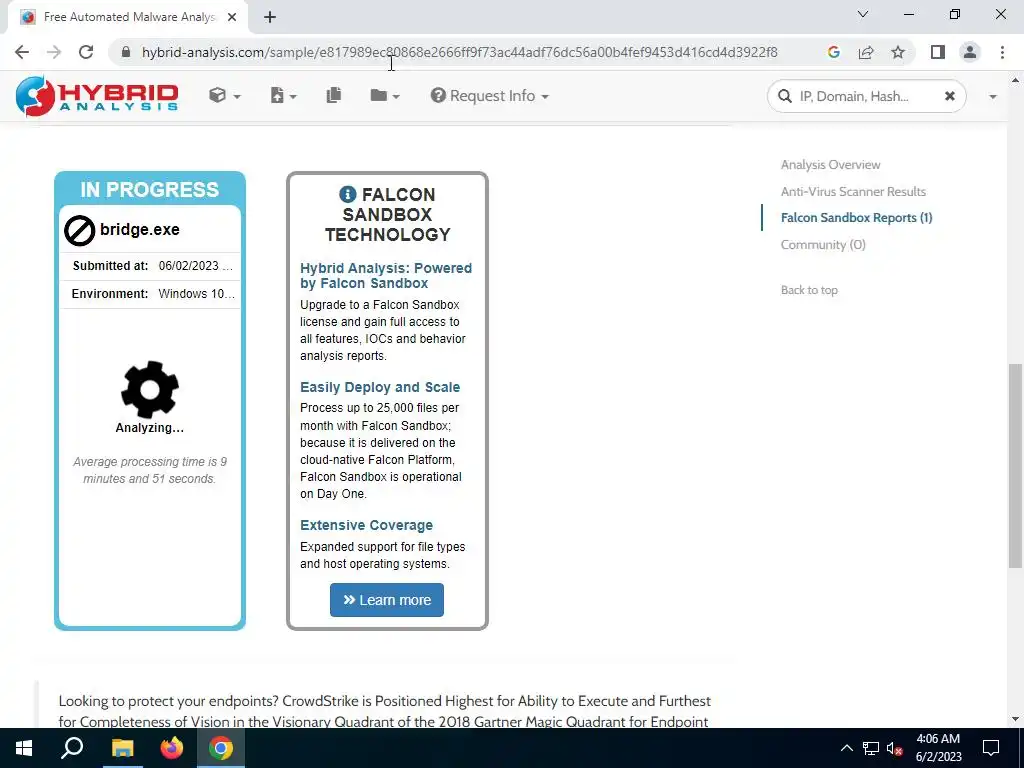Open the folder icon dropdown in navbar
Viewport: 1024px width, 768px height.
point(385,96)
